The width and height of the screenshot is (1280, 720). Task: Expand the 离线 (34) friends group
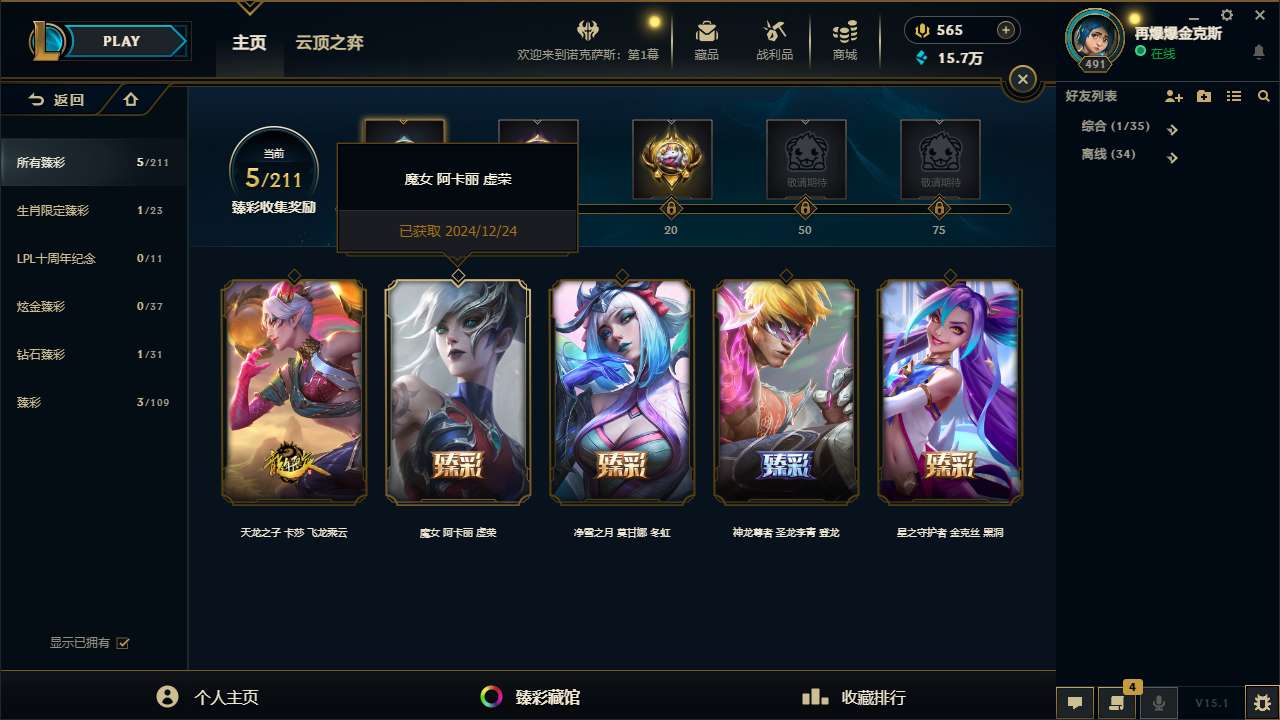click(1130, 155)
